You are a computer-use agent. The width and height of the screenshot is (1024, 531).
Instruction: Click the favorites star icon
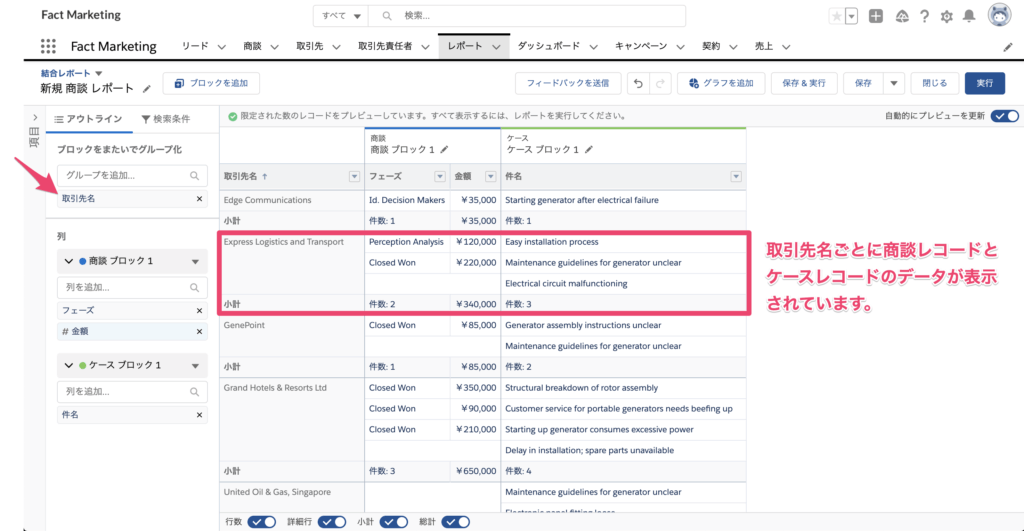(836, 16)
